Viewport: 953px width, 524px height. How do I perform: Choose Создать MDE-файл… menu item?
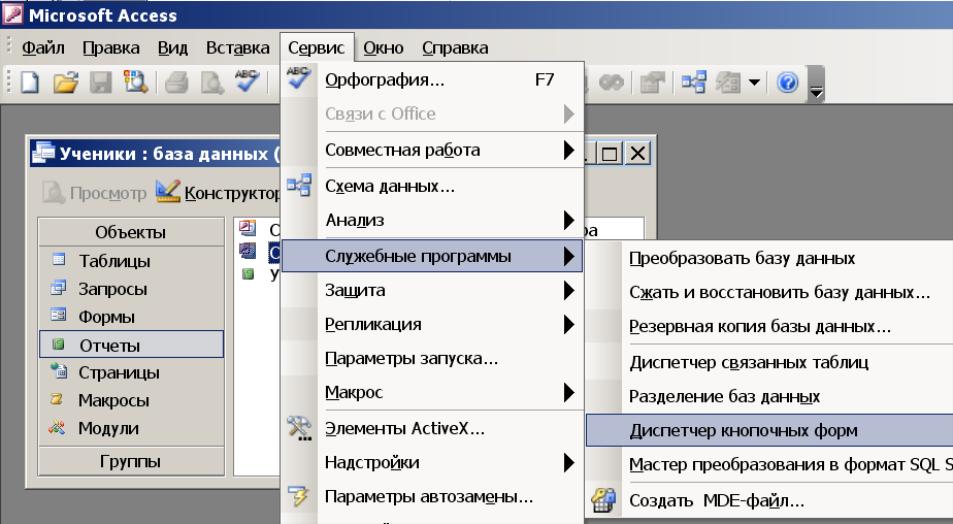click(x=769, y=500)
